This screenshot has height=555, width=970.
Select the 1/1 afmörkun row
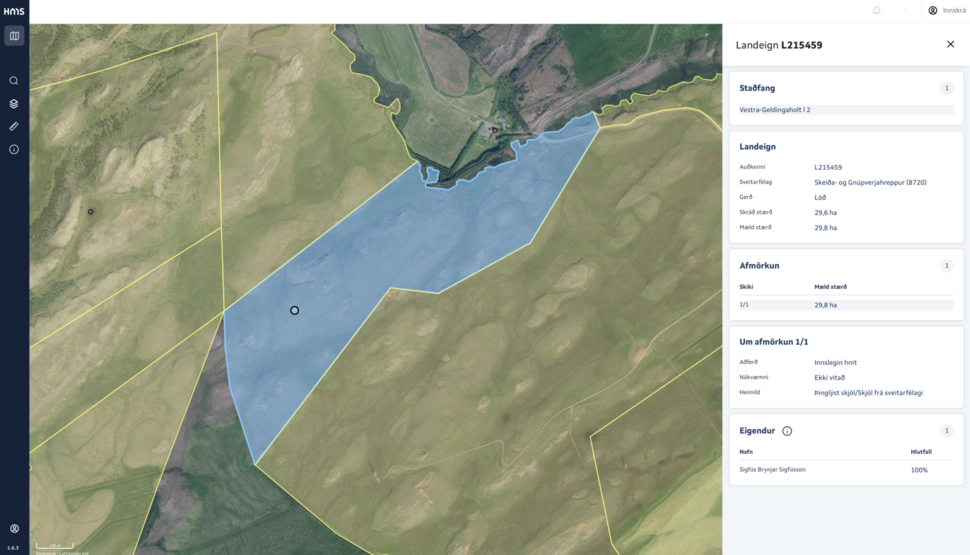pyautogui.click(x=846, y=305)
